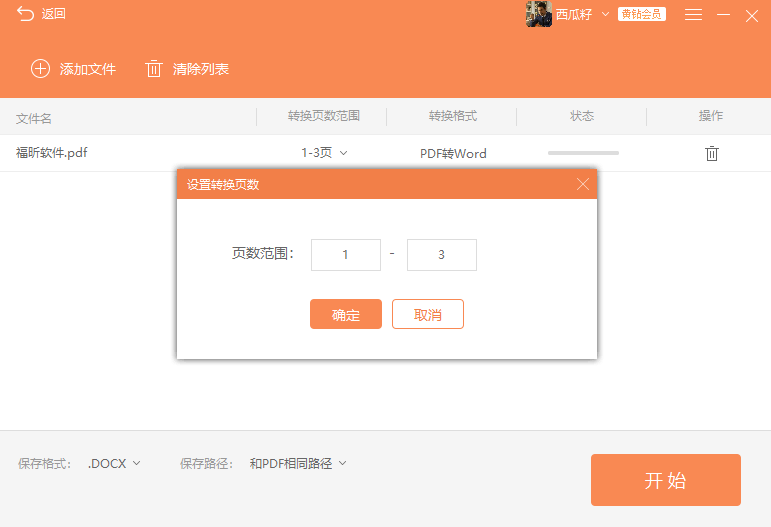Click the PDF转Word format cell
771x527 pixels.
click(453, 153)
